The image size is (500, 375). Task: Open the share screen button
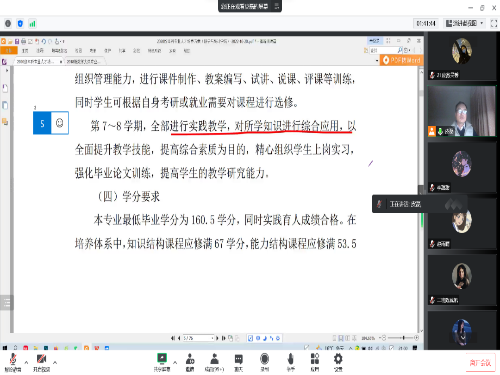[x=162, y=362]
